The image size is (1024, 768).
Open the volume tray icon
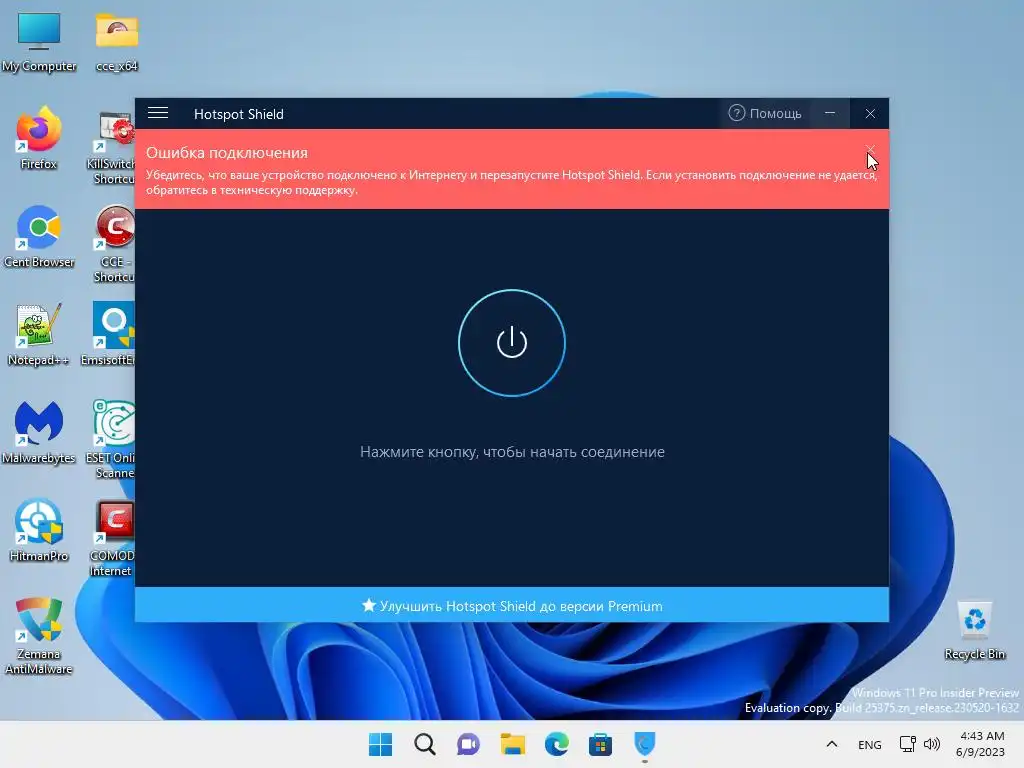point(932,744)
